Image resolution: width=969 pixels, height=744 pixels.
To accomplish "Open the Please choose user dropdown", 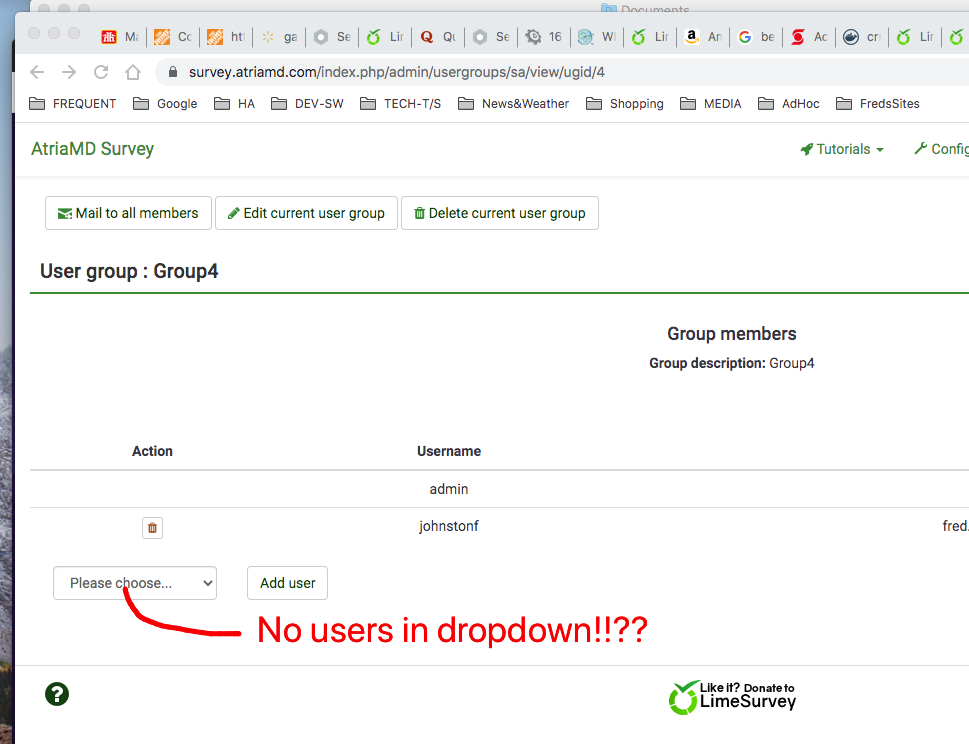I will pyautogui.click(x=135, y=583).
